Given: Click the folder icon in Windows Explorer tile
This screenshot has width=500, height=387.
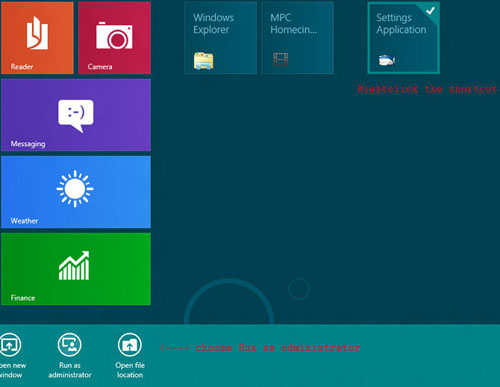Looking at the screenshot, I should tap(204, 61).
